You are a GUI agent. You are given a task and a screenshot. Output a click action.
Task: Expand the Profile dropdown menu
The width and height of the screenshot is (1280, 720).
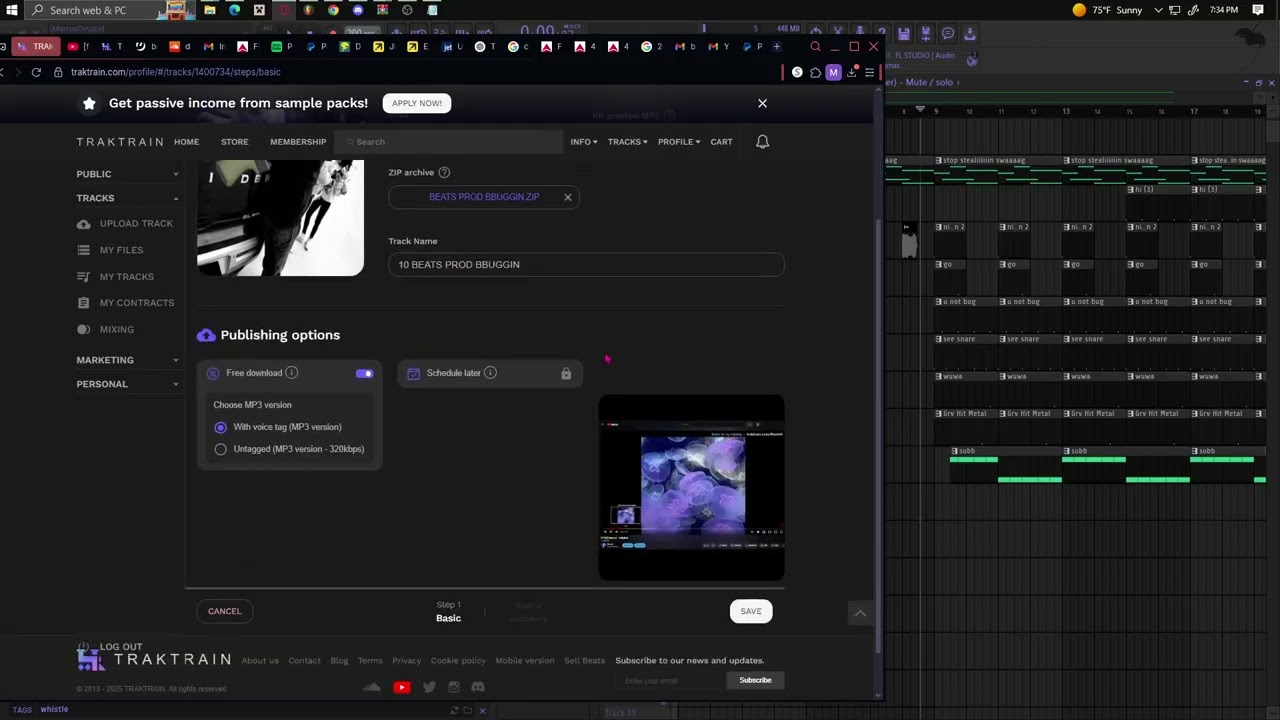(679, 142)
